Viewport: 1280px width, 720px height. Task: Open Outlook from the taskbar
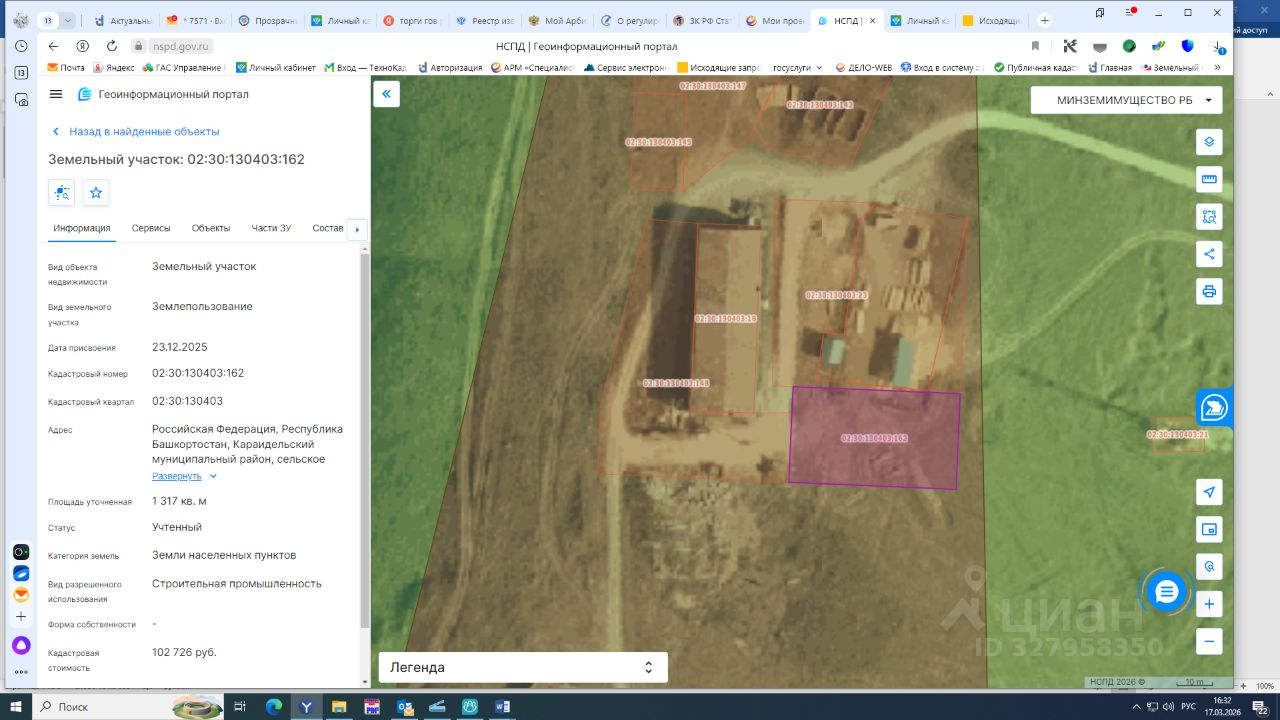(x=405, y=707)
